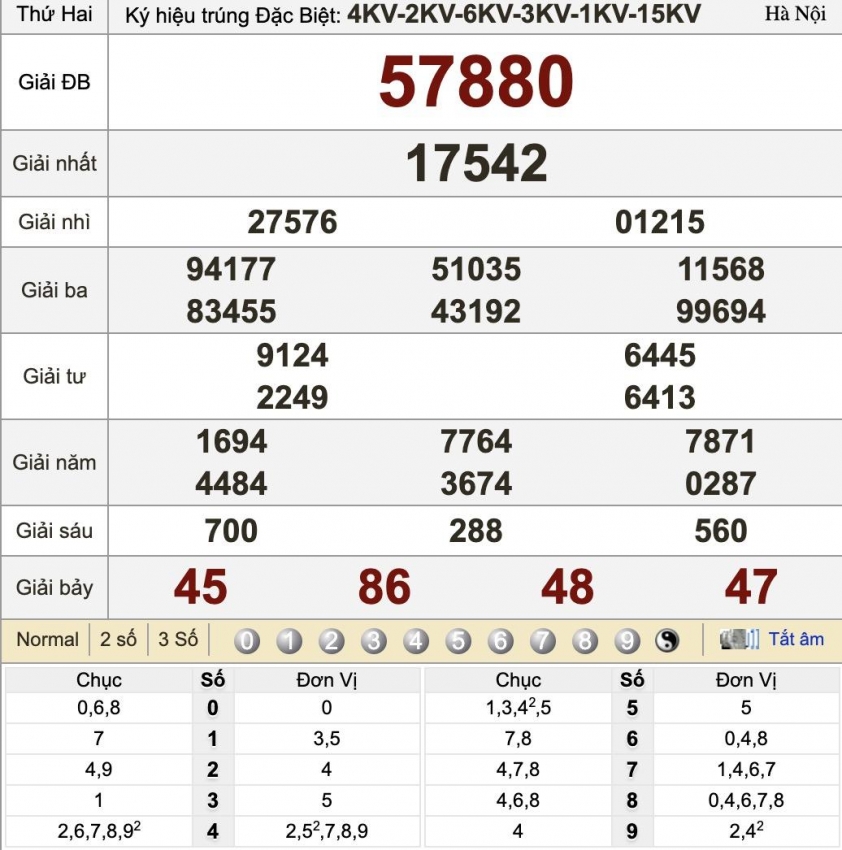
Task: Click the yin-yang icon
Action: click(x=667, y=640)
